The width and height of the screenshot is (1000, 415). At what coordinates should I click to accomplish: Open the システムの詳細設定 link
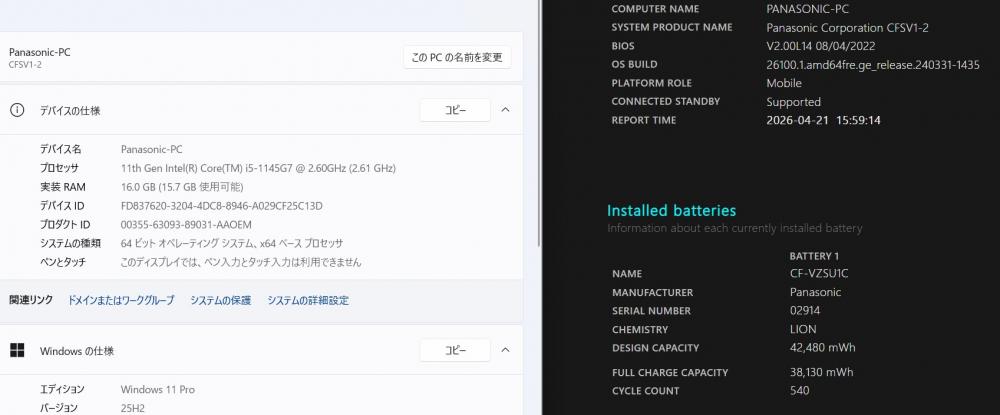point(308,300)
